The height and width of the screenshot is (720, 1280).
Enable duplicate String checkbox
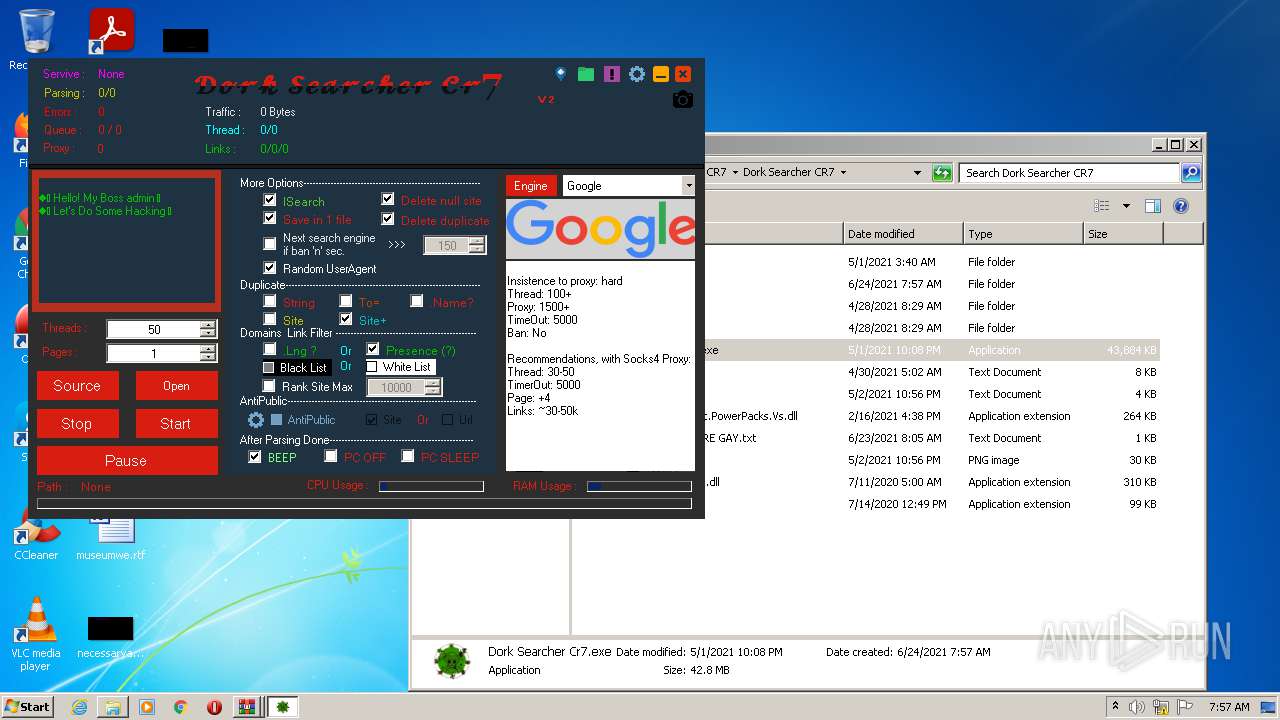pyautogui.click(x=269, y=301)
